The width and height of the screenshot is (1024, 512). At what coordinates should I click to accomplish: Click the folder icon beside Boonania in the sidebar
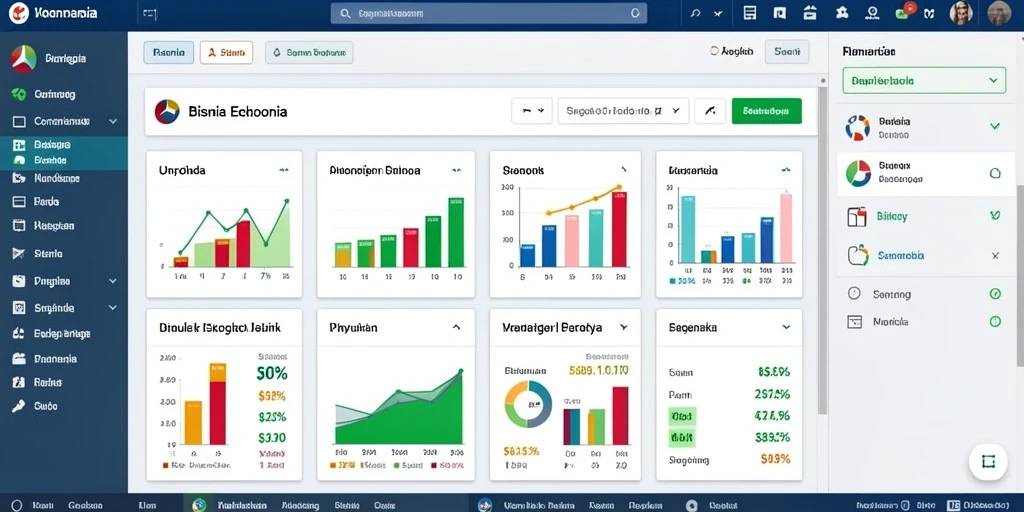[19, 359]
